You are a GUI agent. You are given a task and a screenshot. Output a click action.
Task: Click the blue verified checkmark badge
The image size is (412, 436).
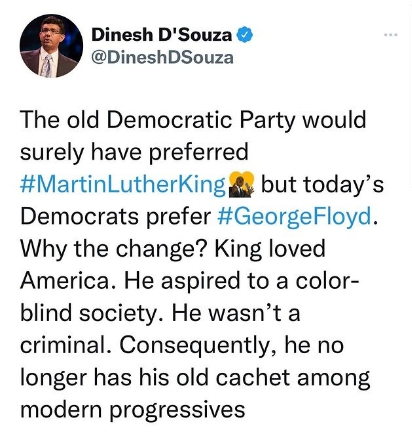click(x=245, y=34)
